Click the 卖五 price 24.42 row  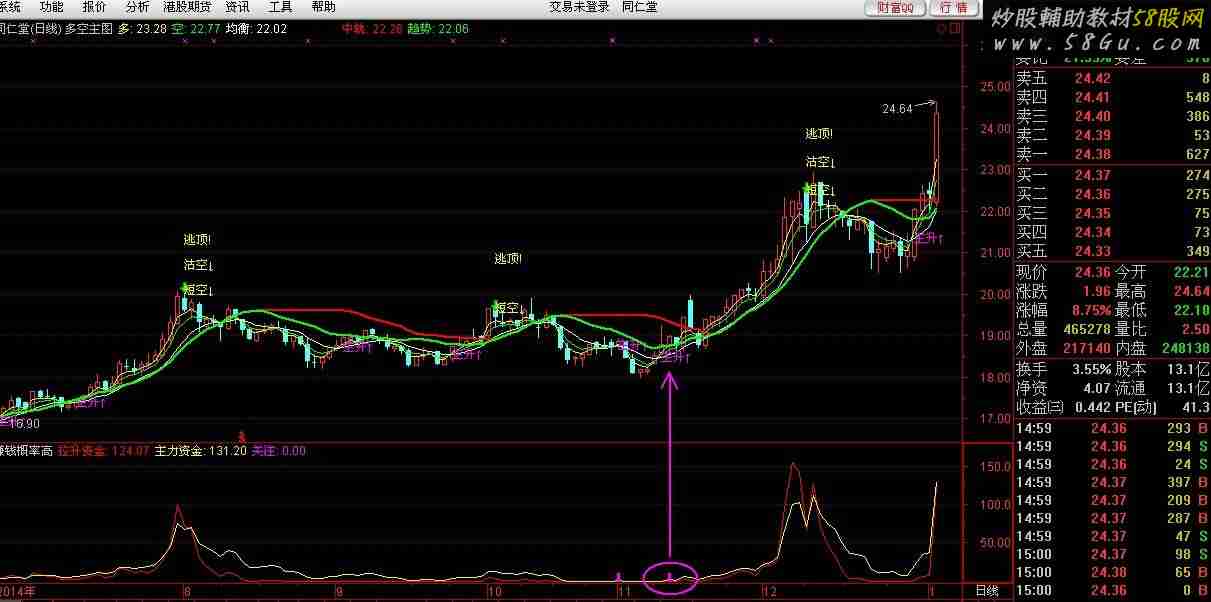(x=1112, y=79)
